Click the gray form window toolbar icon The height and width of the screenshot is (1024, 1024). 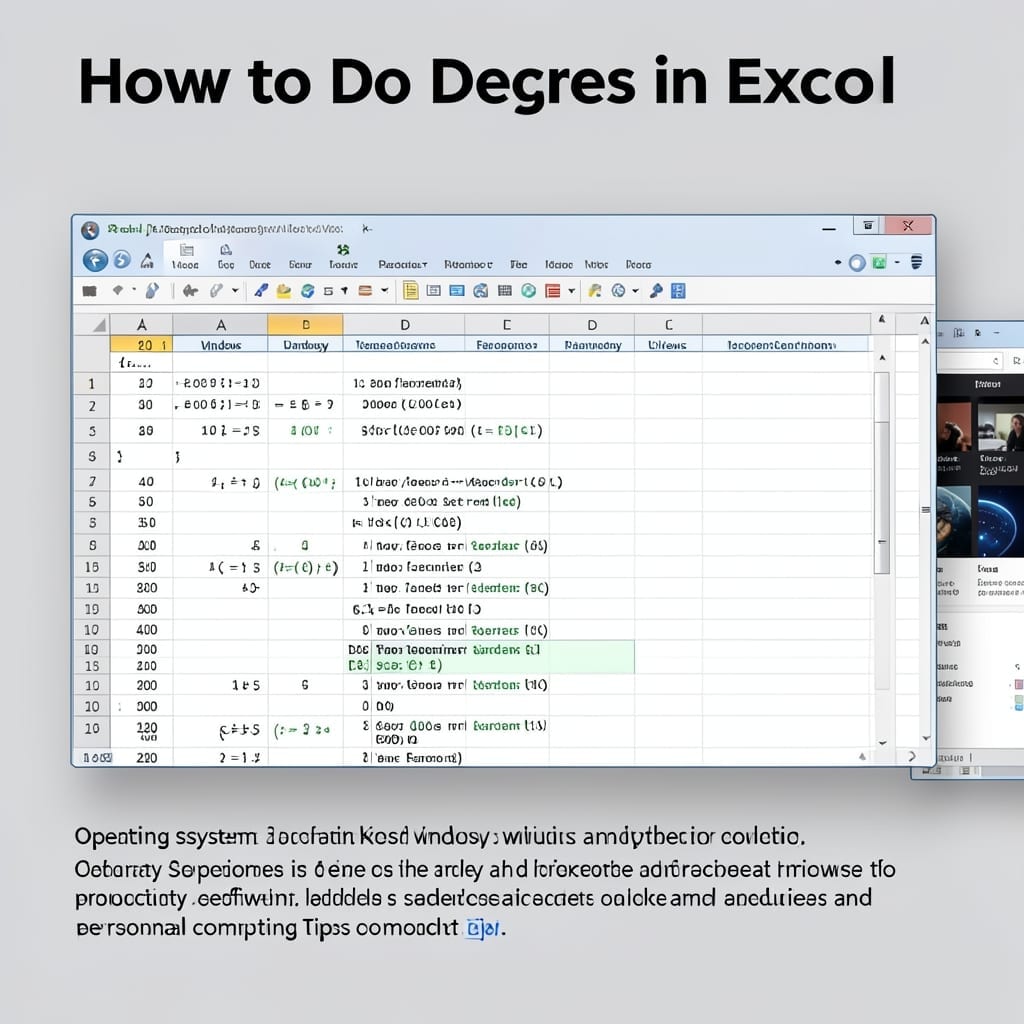tap(434, 291)
